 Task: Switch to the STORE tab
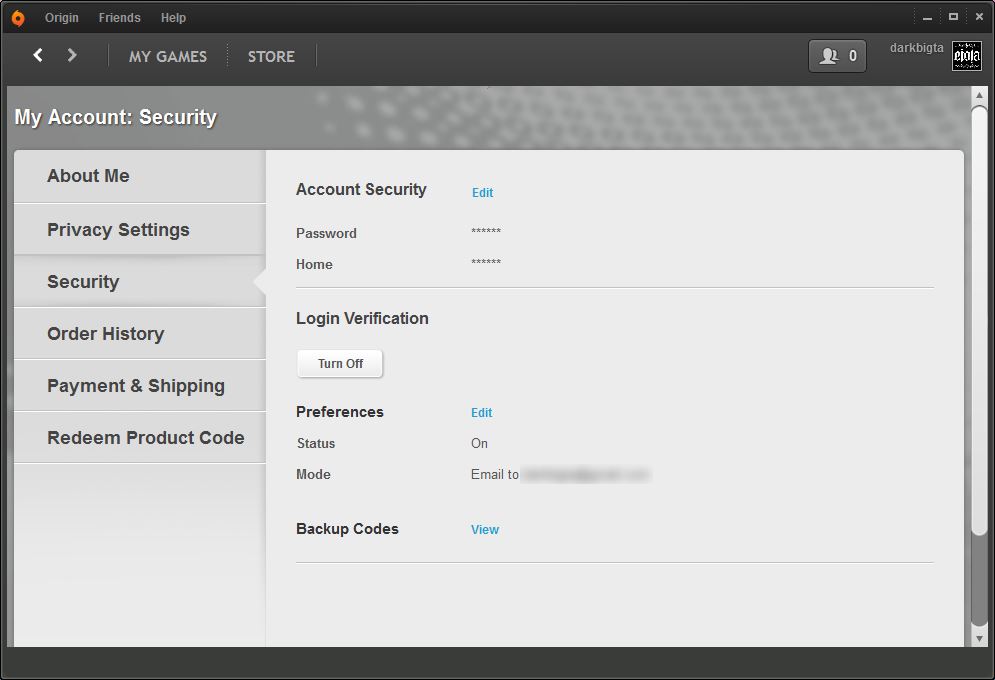tap(271, 56)
